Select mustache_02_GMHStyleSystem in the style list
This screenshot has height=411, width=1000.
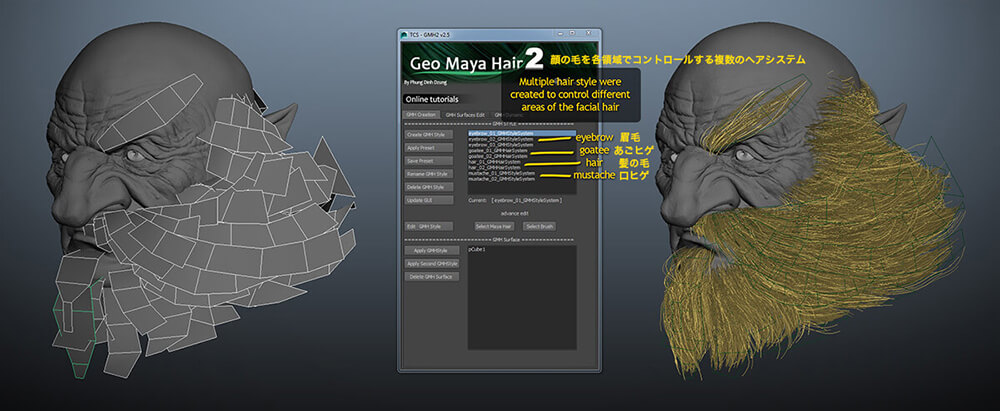coord(522,179)
